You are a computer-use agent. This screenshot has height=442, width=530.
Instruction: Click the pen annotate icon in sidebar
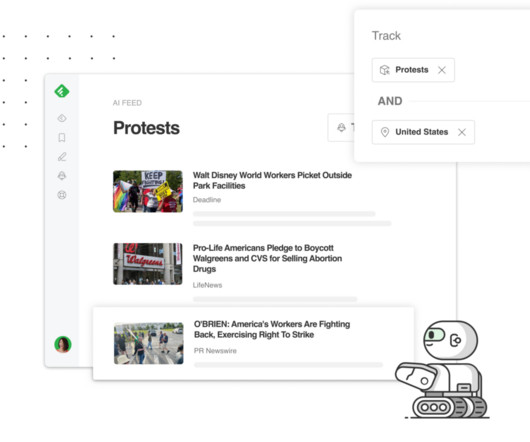coord(62,156)
